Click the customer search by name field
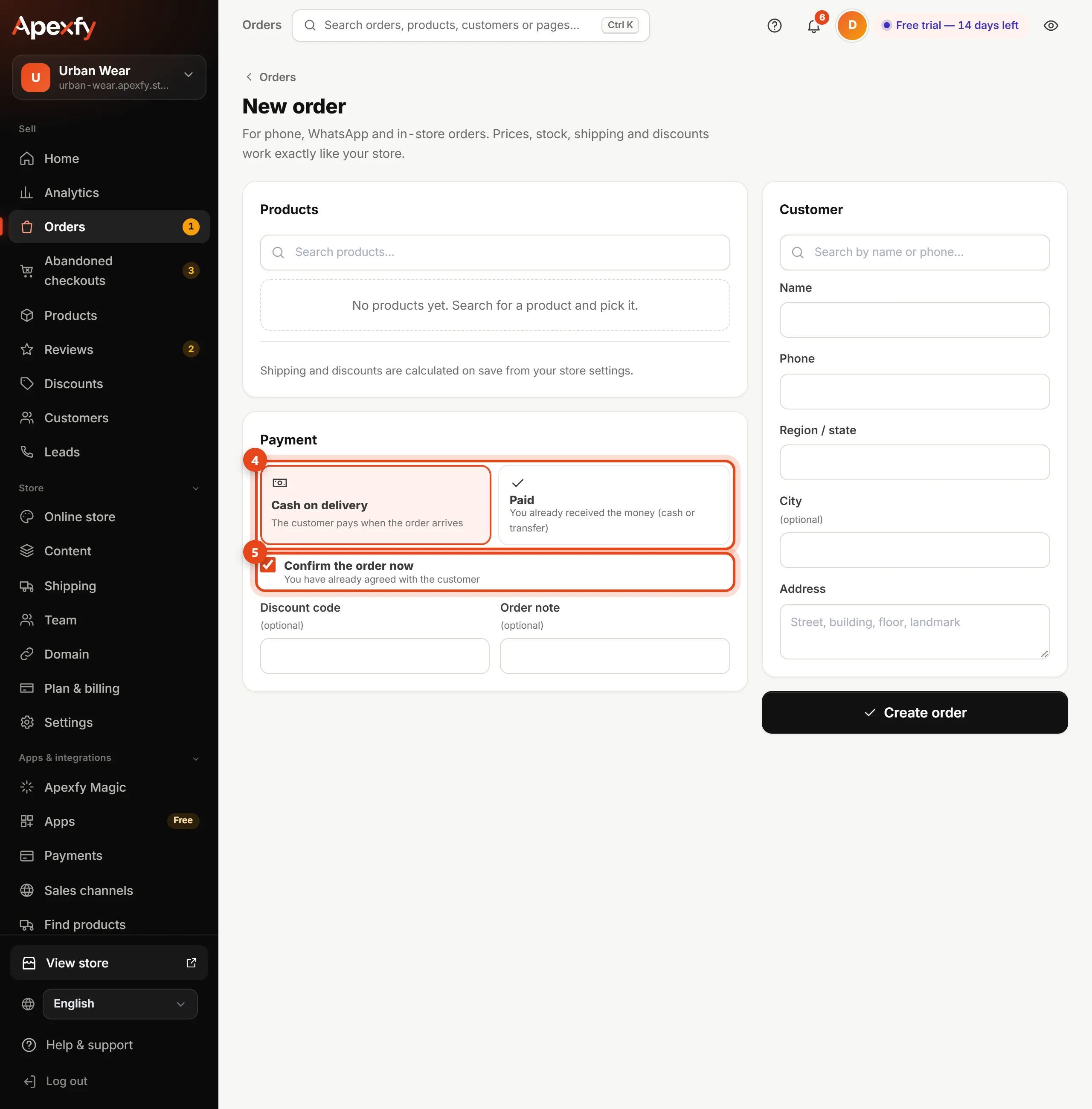Screen dimensions: 1092x1109 coord(914,253)
